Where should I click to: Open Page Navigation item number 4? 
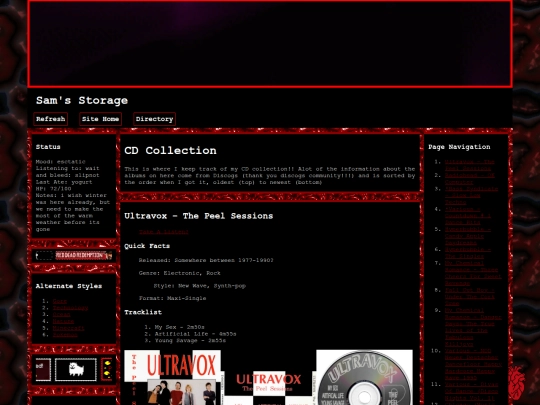tap(468, 216)
